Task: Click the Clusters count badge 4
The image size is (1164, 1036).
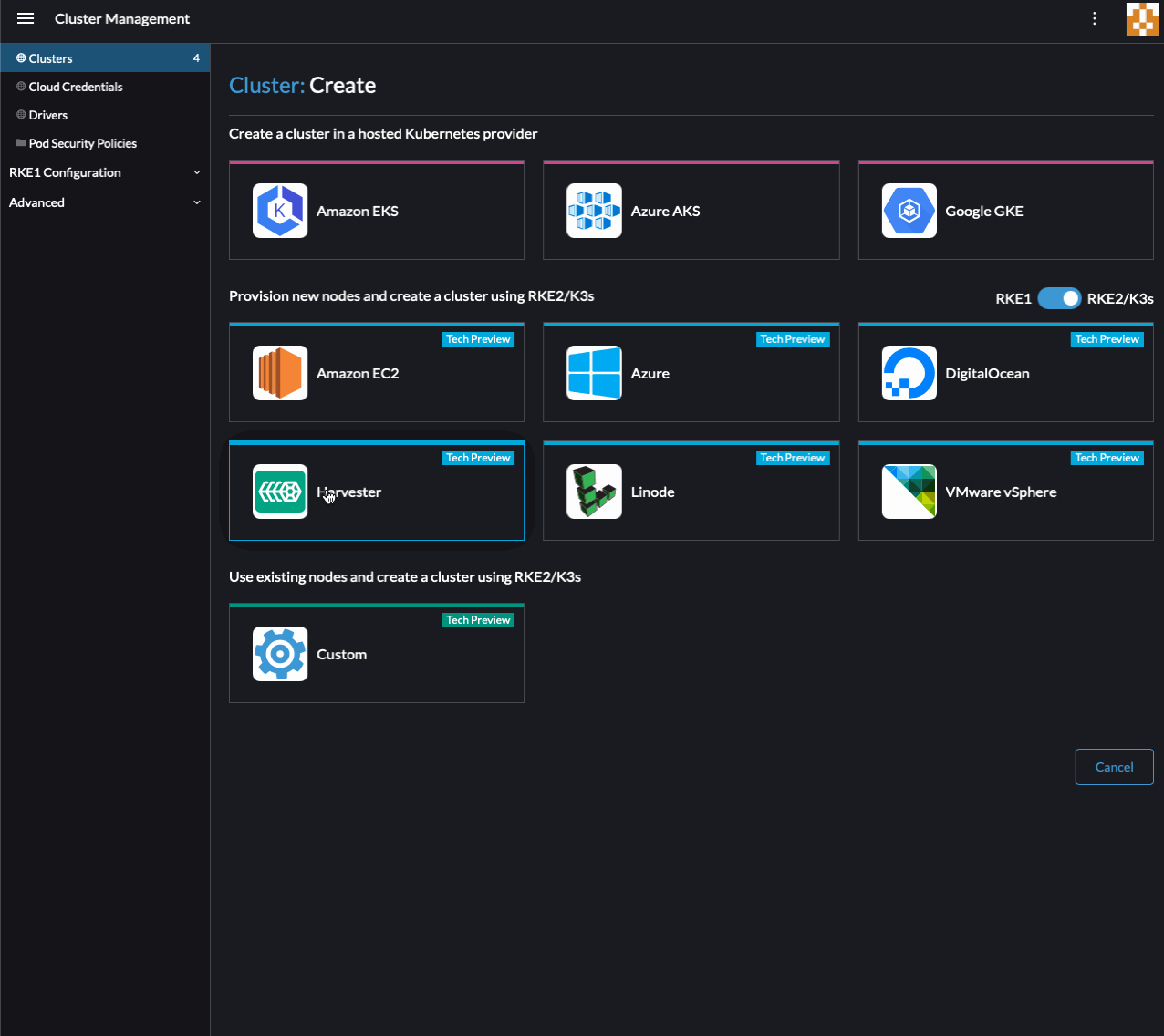Action: (x=196, y=58)
